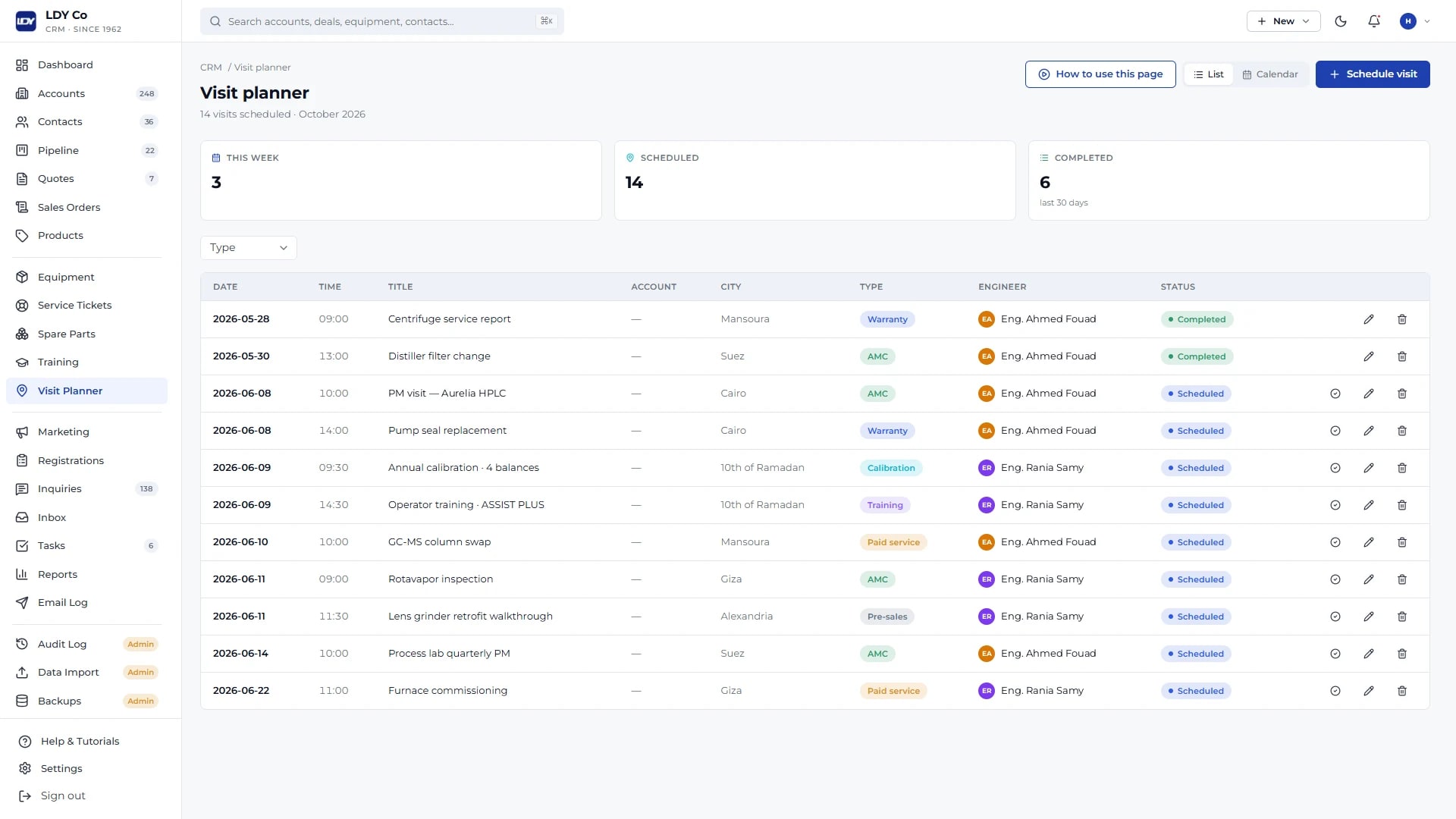Delete the Rotavapor inspection visit
The image size is (1456, 819).
[x=1402, y=579]
